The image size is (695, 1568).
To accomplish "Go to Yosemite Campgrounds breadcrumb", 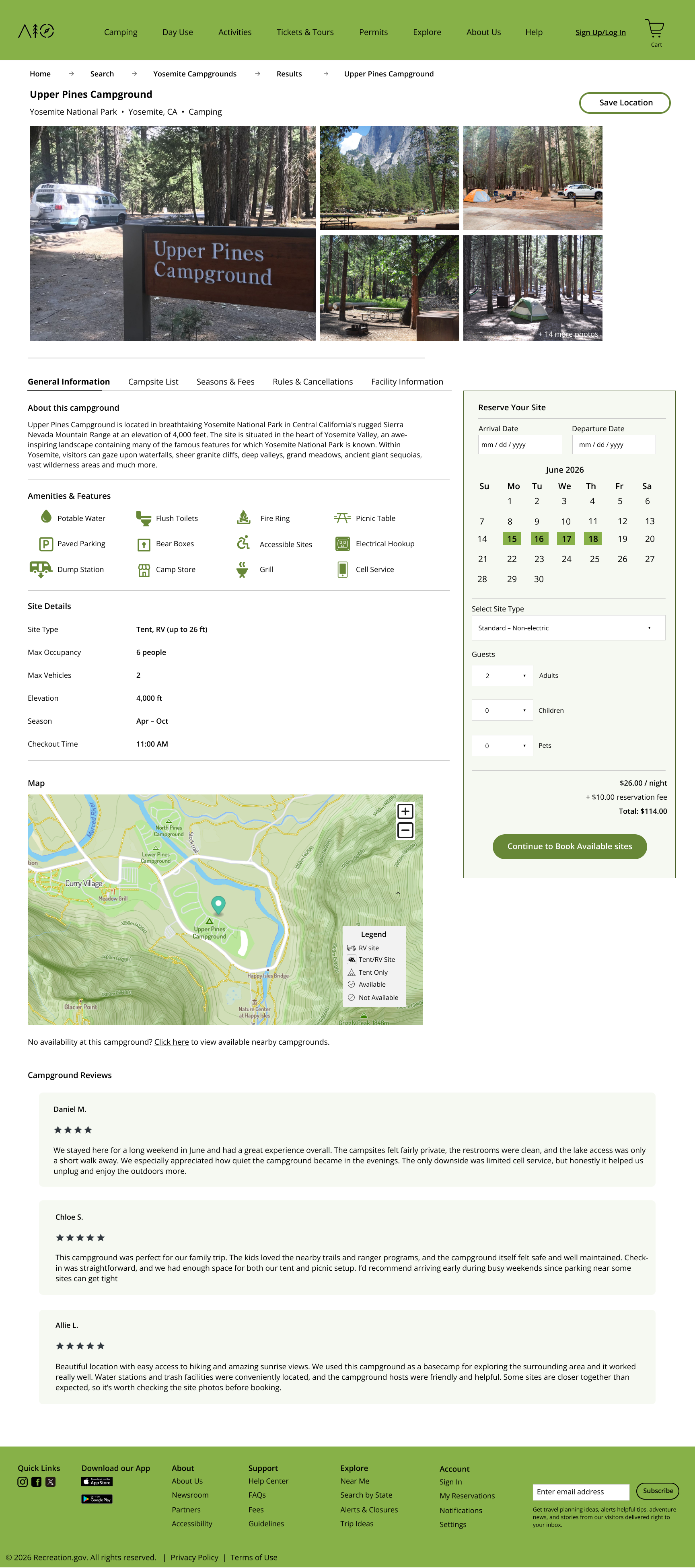I will 195,74.
